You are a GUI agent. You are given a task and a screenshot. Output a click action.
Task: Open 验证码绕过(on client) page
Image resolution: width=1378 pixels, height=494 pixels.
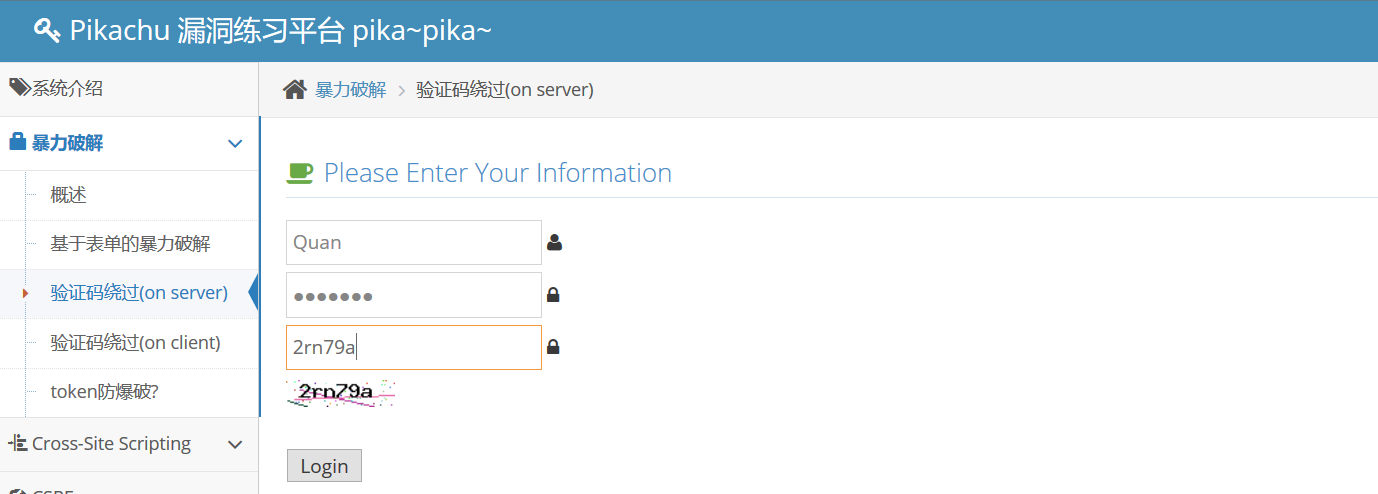(135, 342)
